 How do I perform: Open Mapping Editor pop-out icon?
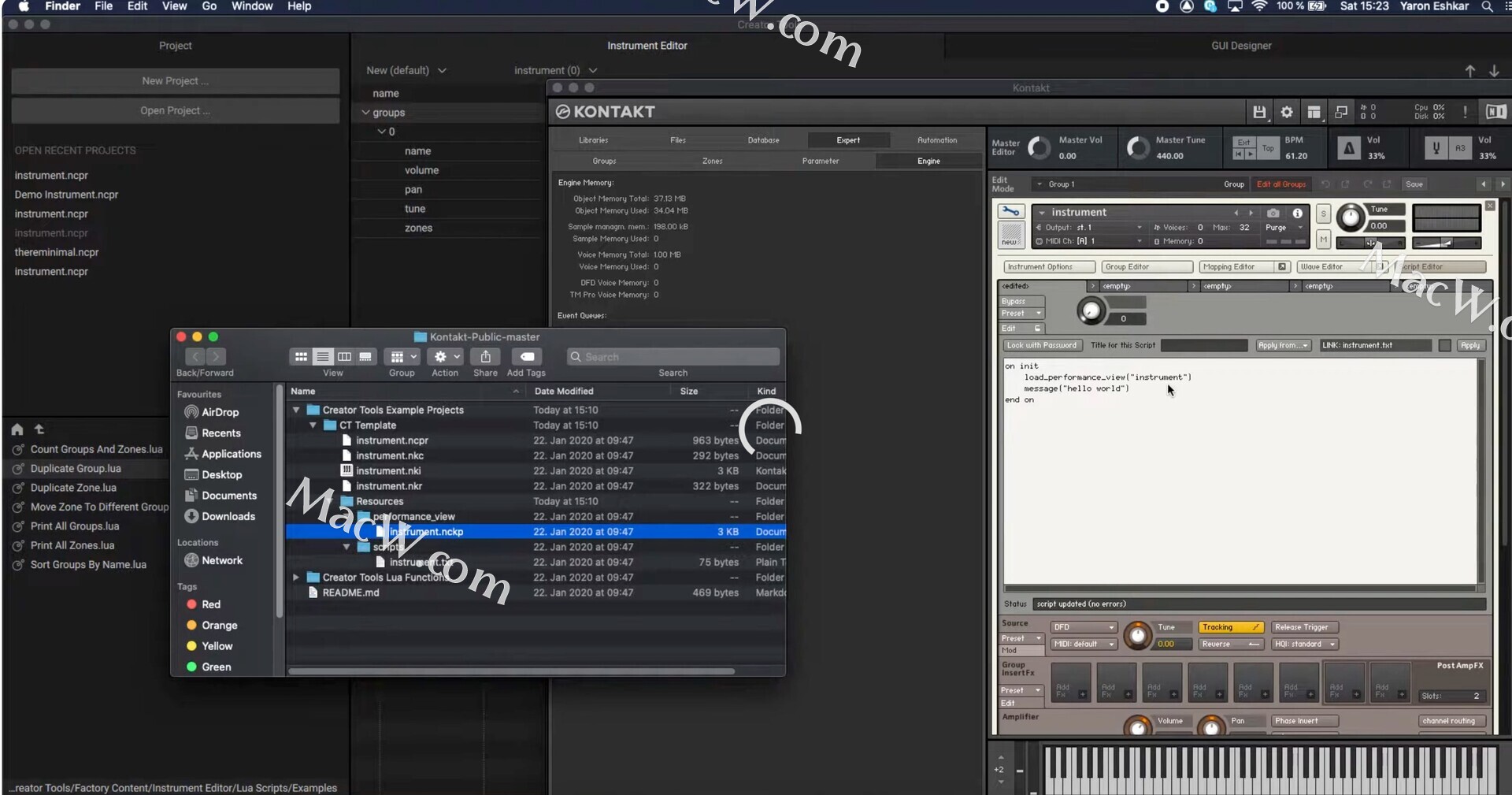coord(1282,267)
